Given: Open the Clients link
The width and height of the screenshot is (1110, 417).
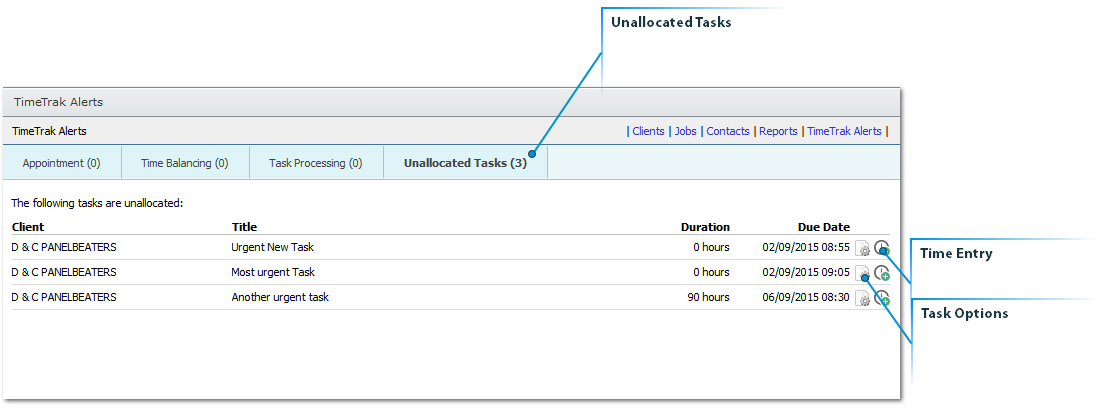Looking at the screenshot, I should click(648, 131).
